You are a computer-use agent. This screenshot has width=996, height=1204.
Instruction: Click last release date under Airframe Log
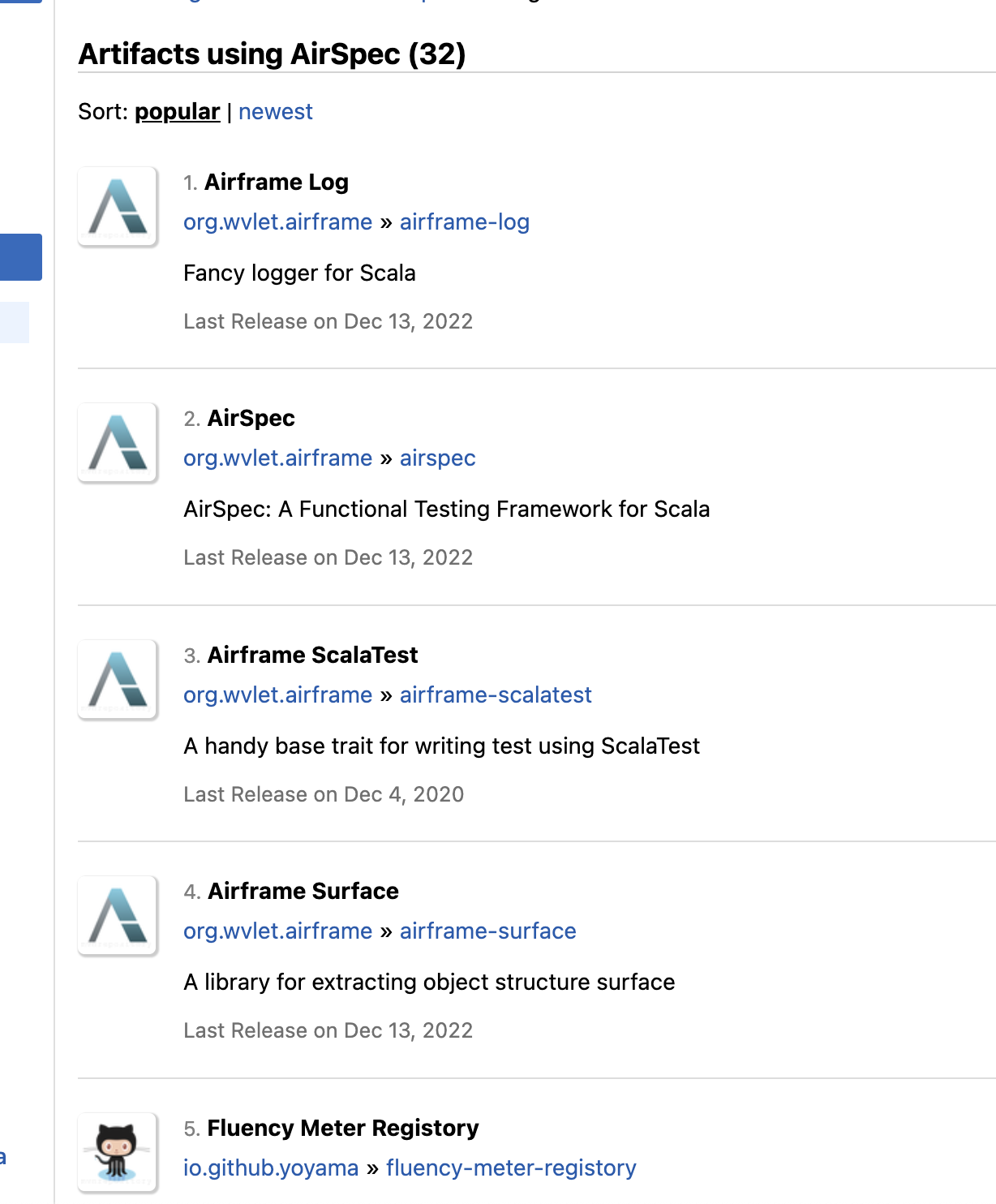328,321
